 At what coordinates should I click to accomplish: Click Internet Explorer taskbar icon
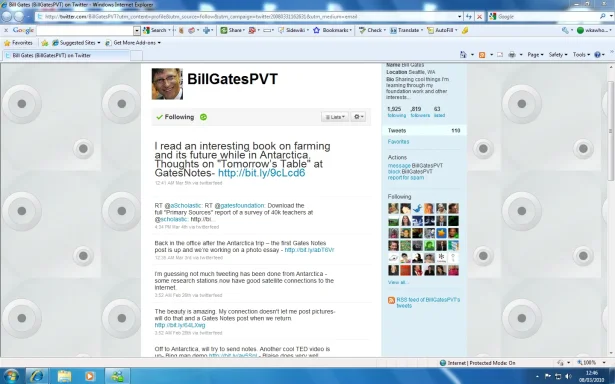[37, 376]
